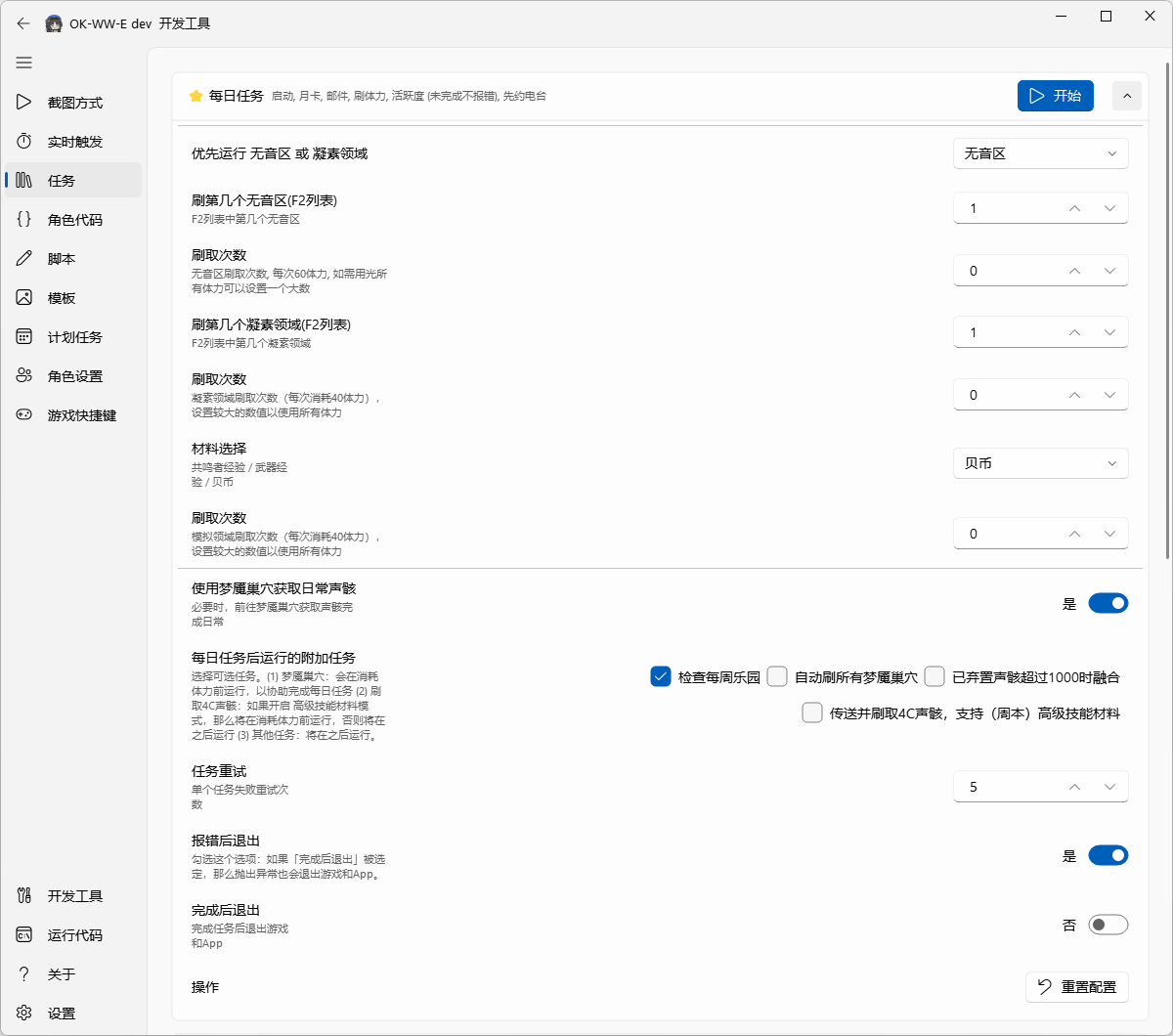The height and width of the screenshot is (1036, 1173).
Task: Collapse the 每日任务 panel with chevron
Action: (1127, 96)
